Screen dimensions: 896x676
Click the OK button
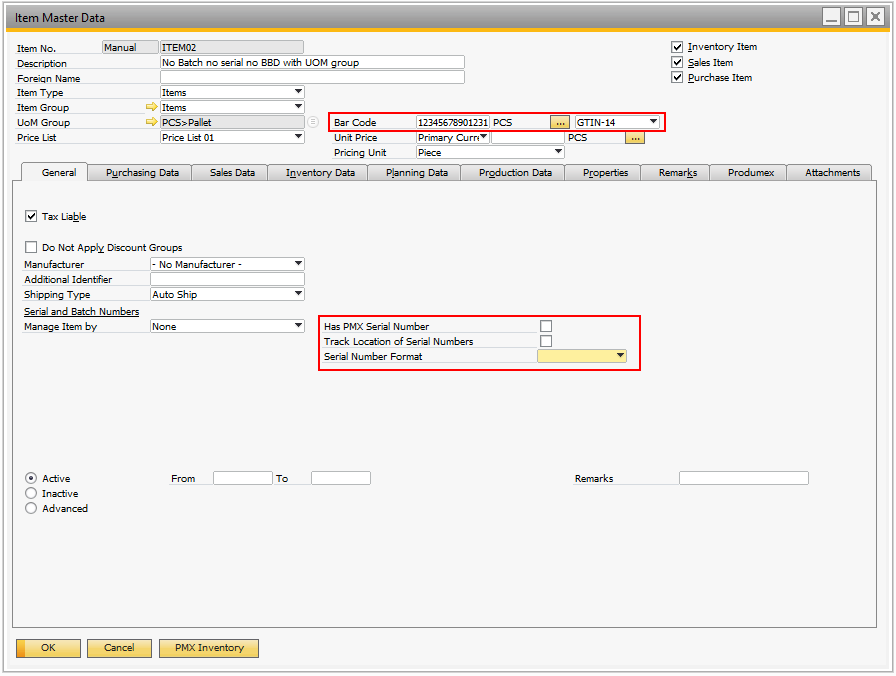tap(48, 648)
